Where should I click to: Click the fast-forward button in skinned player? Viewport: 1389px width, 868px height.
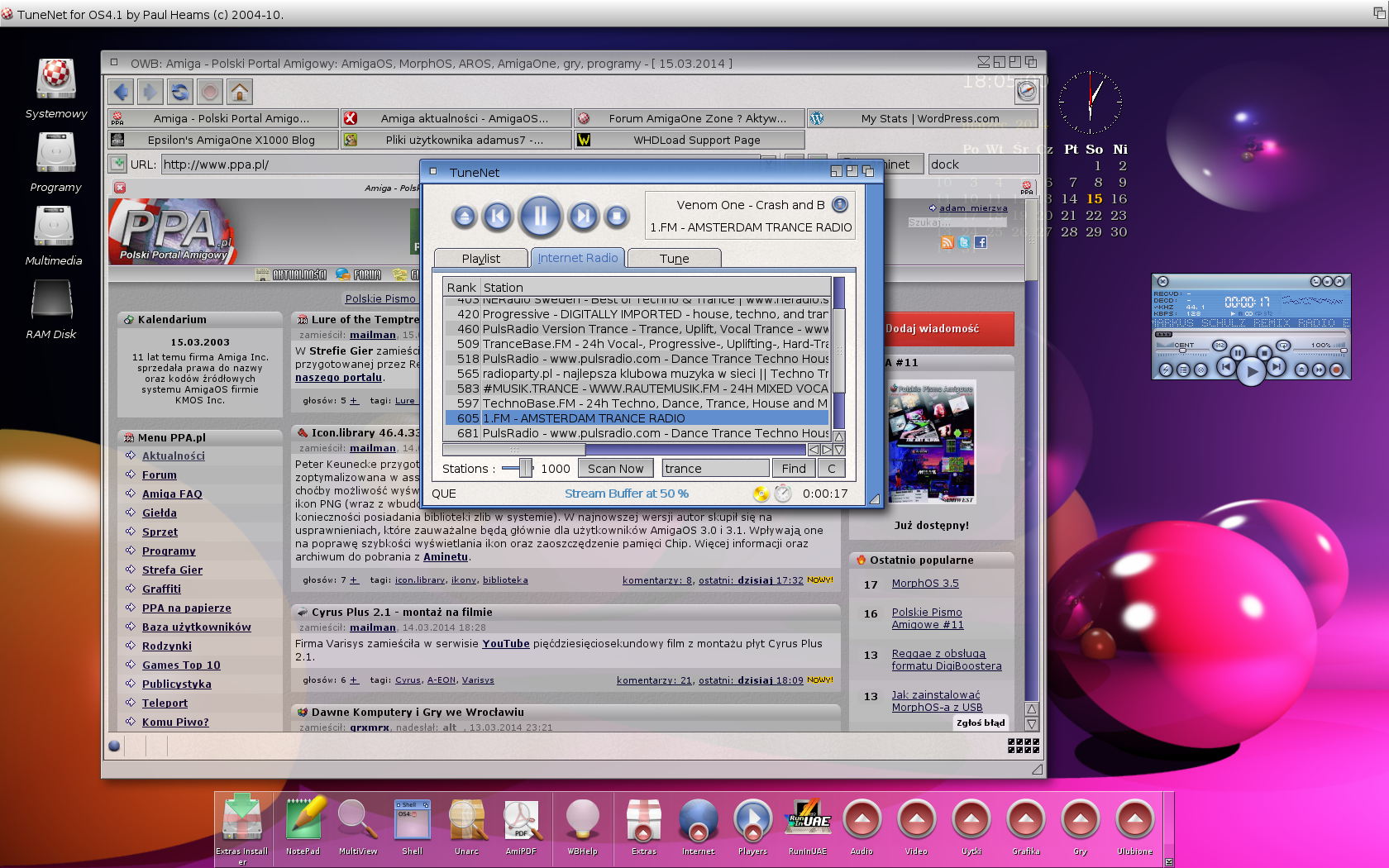pyautogui.click(x=1319, y=370)
